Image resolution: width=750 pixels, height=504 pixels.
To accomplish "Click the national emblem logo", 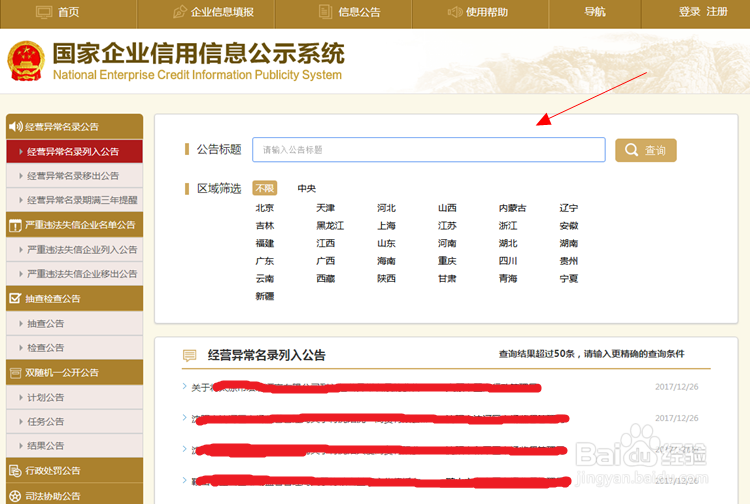I will tap(26, 61).
